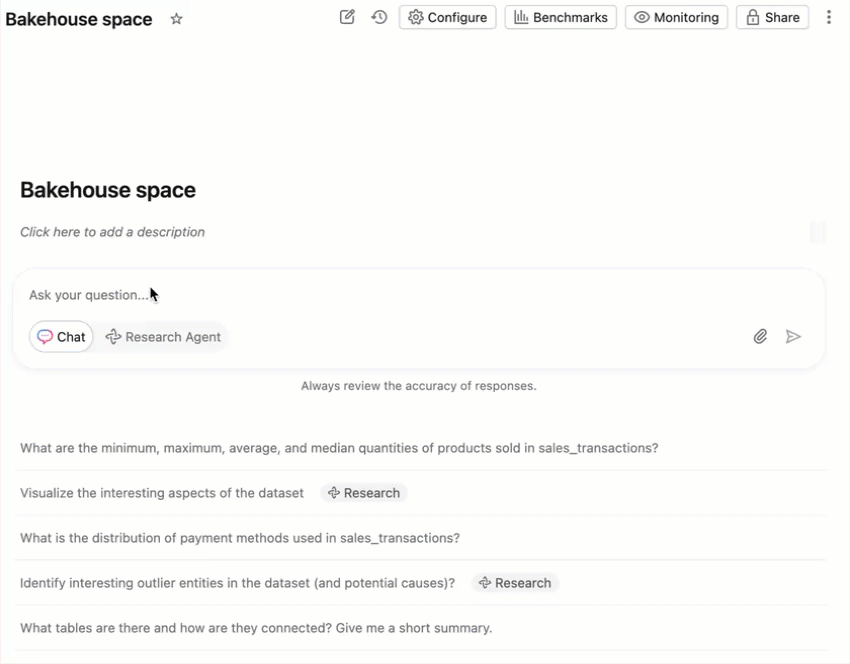The width and height of the screenshot is (850, 664).
Task: Switch to the Benchmarks view
Action: pyautogui.click(x=560, y=17)
